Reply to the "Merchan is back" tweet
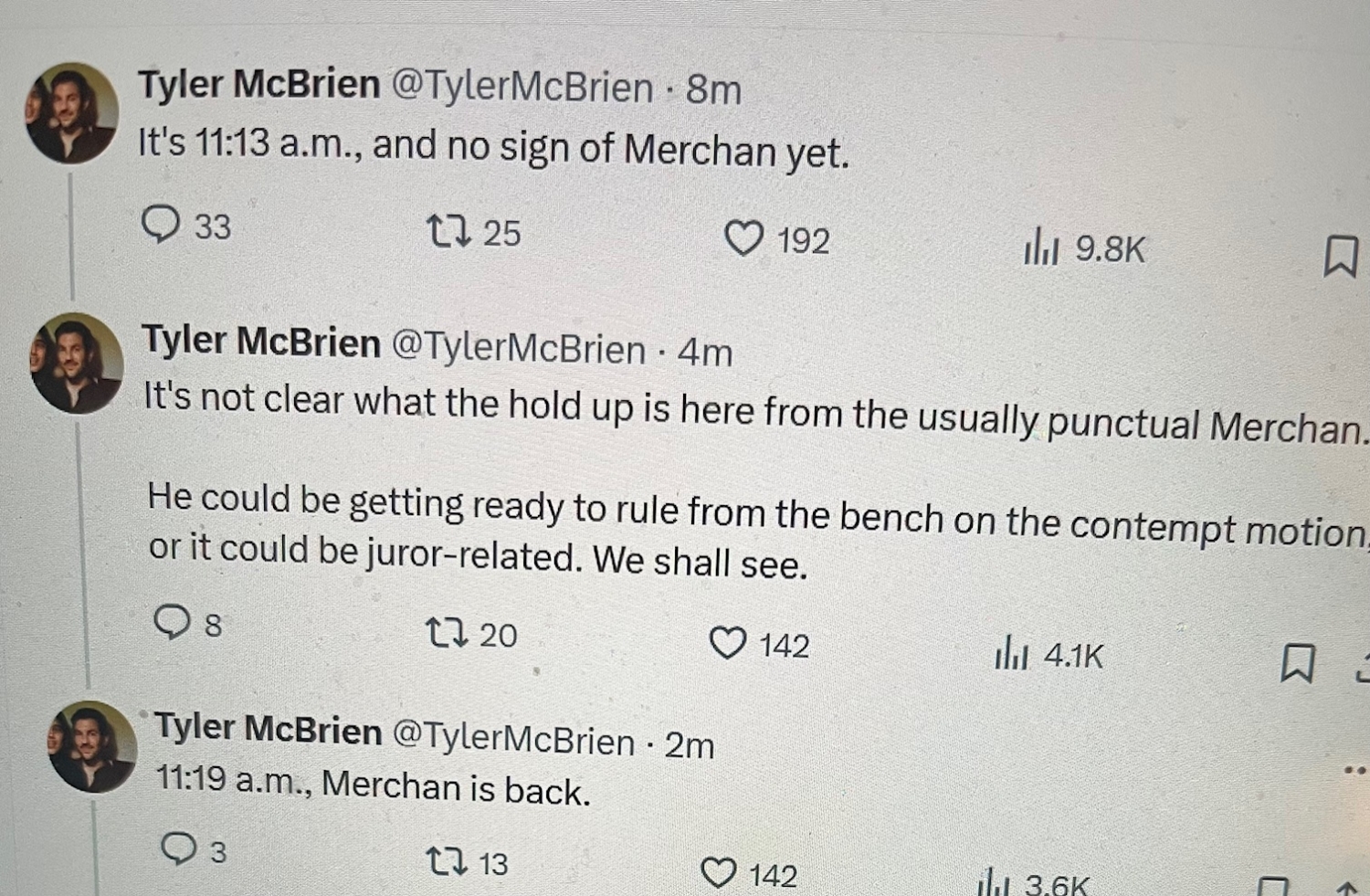The image size is (1370, 896). (x=178, y=849)
